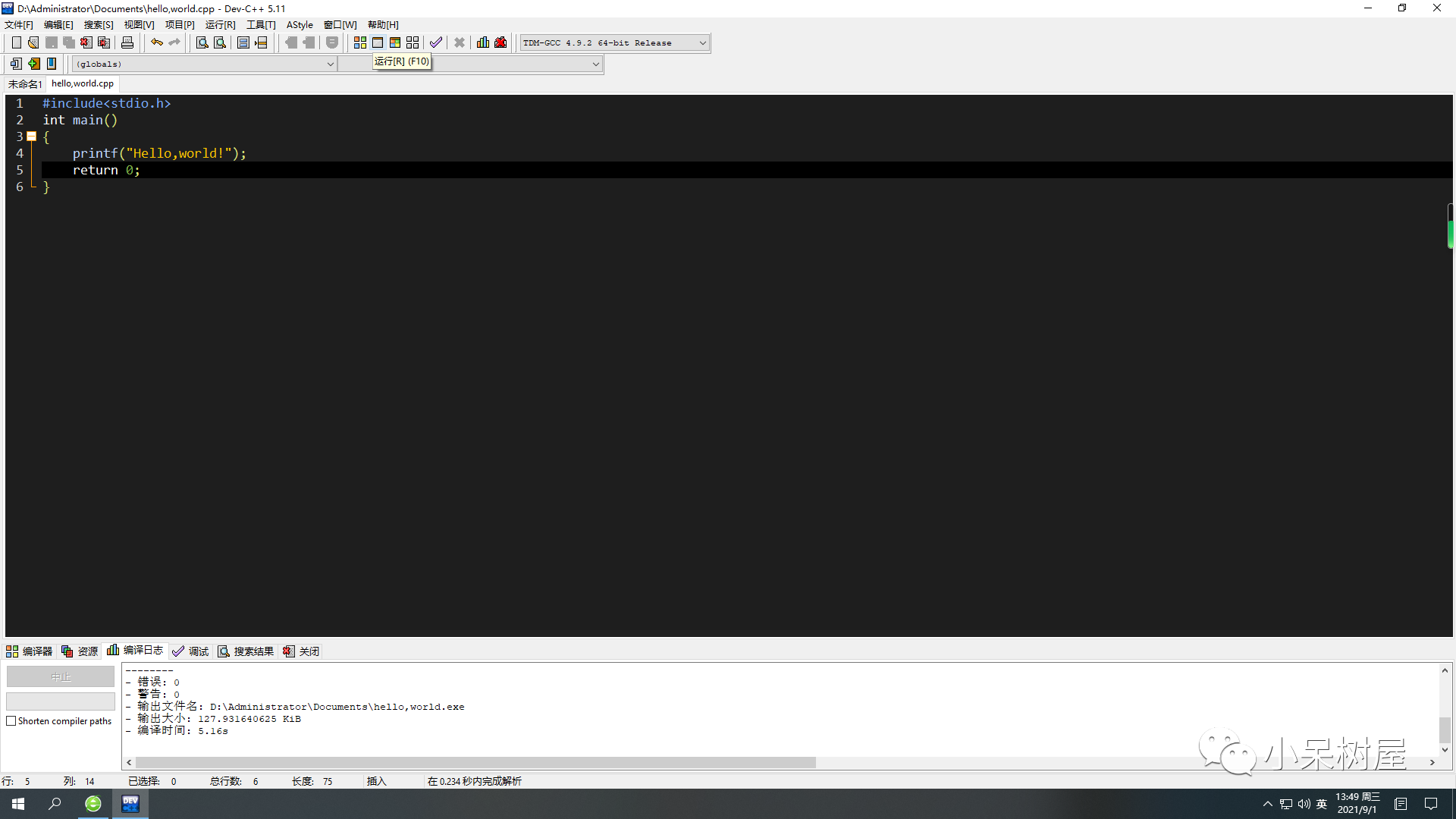Open the 运行[R] menu
The image size is (1456, 819).
pyautogui.click(x=220, y=25)
